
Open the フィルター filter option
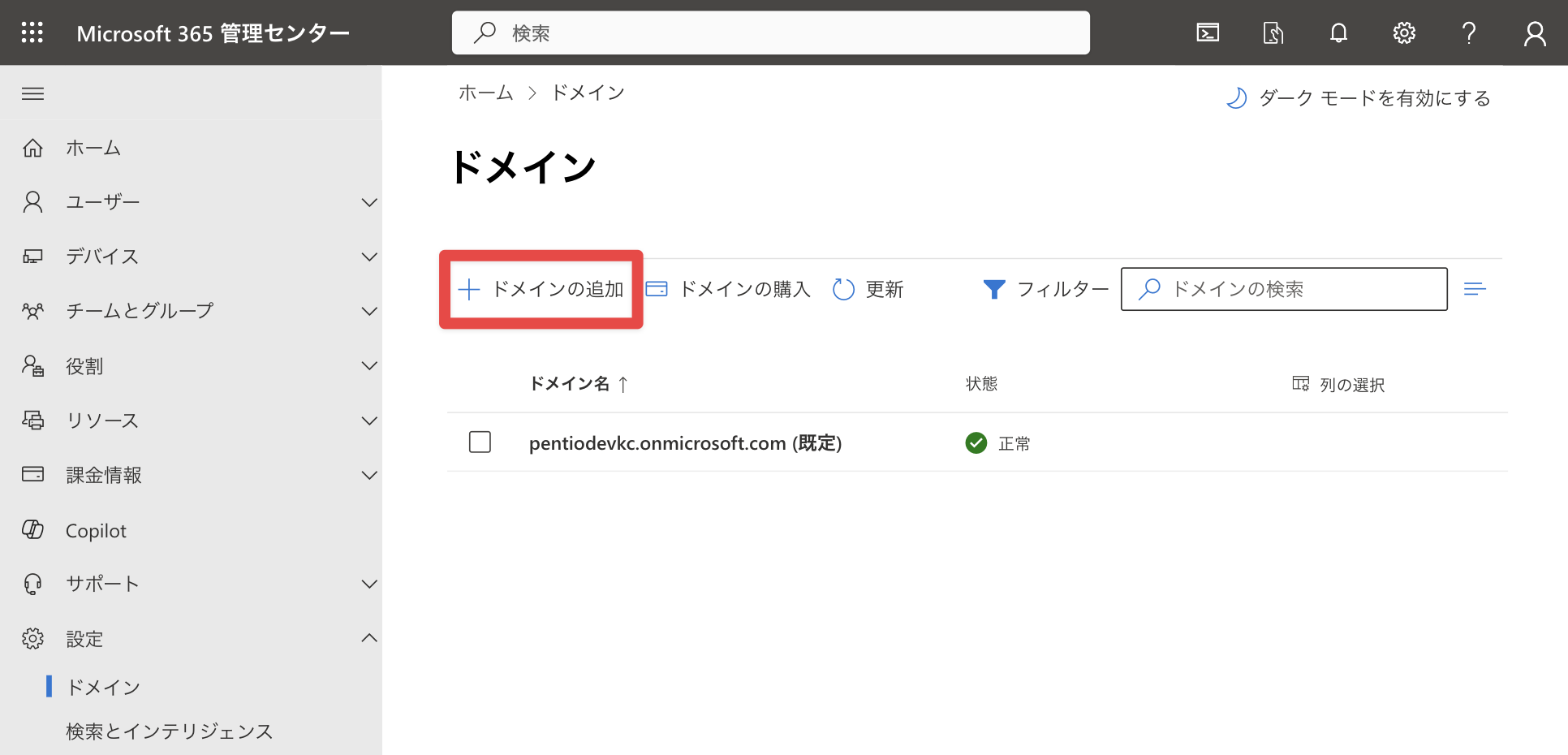click(1045, 289)
